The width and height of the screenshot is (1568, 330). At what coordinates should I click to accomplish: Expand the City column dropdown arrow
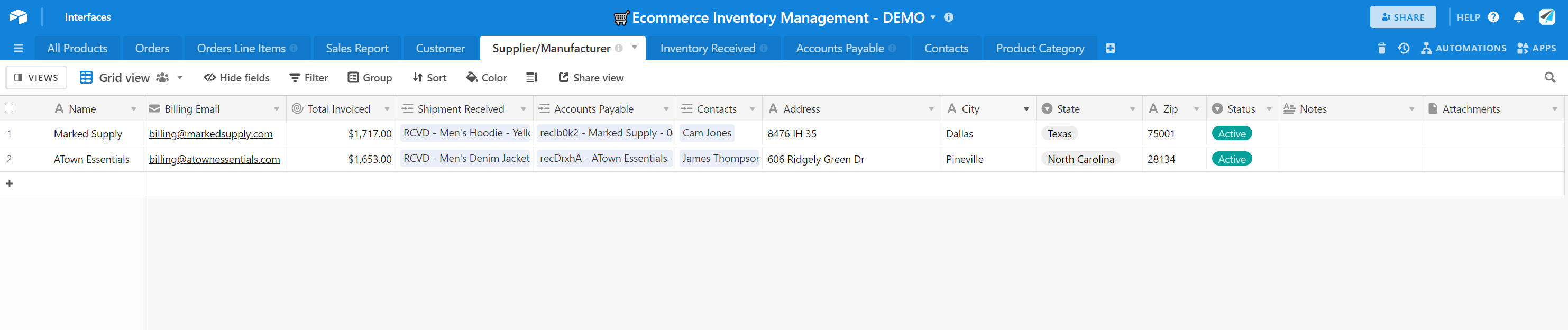tap(1025, 109)
